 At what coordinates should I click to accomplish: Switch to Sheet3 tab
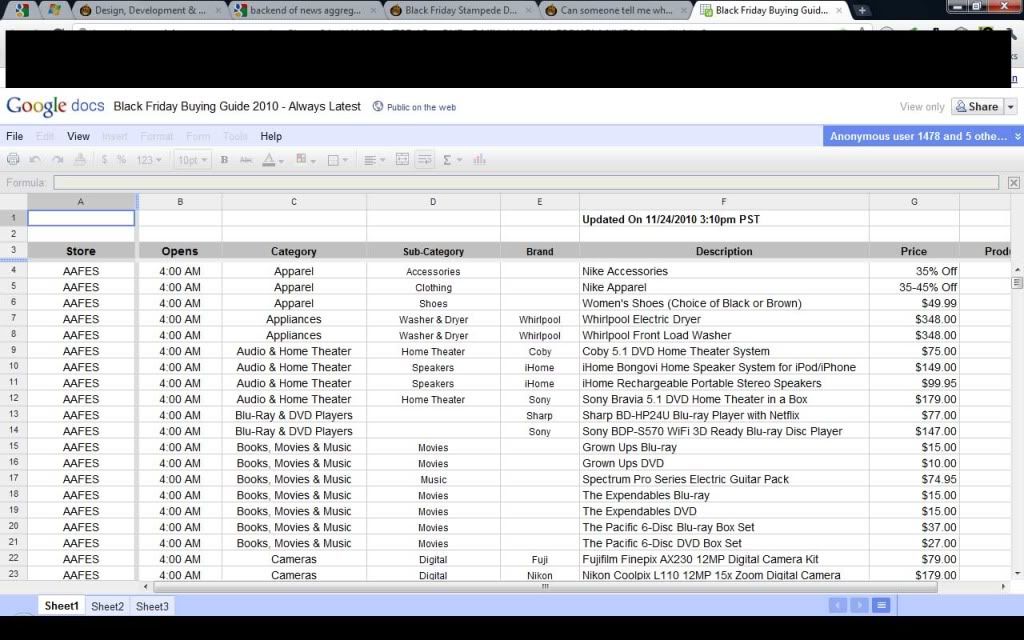pos(152,606)
